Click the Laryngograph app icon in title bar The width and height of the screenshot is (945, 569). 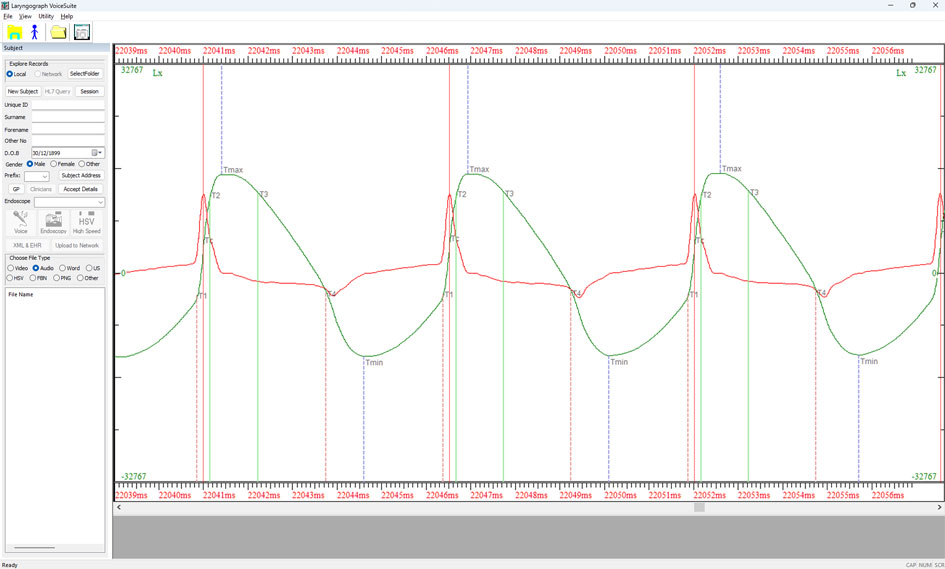click(x=5, y=5)
